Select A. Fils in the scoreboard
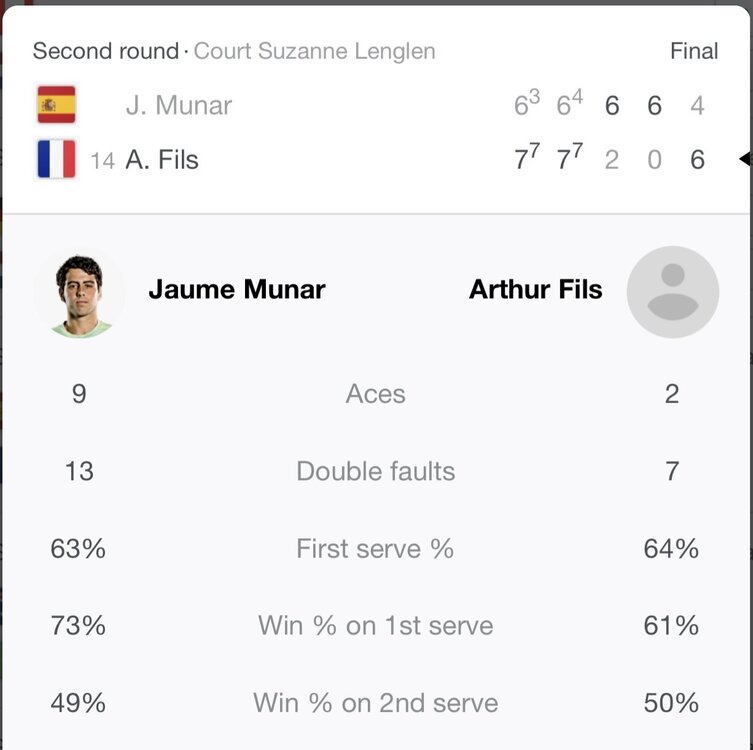The width and height of the screenshot is (753, 750). coord(162,160)
